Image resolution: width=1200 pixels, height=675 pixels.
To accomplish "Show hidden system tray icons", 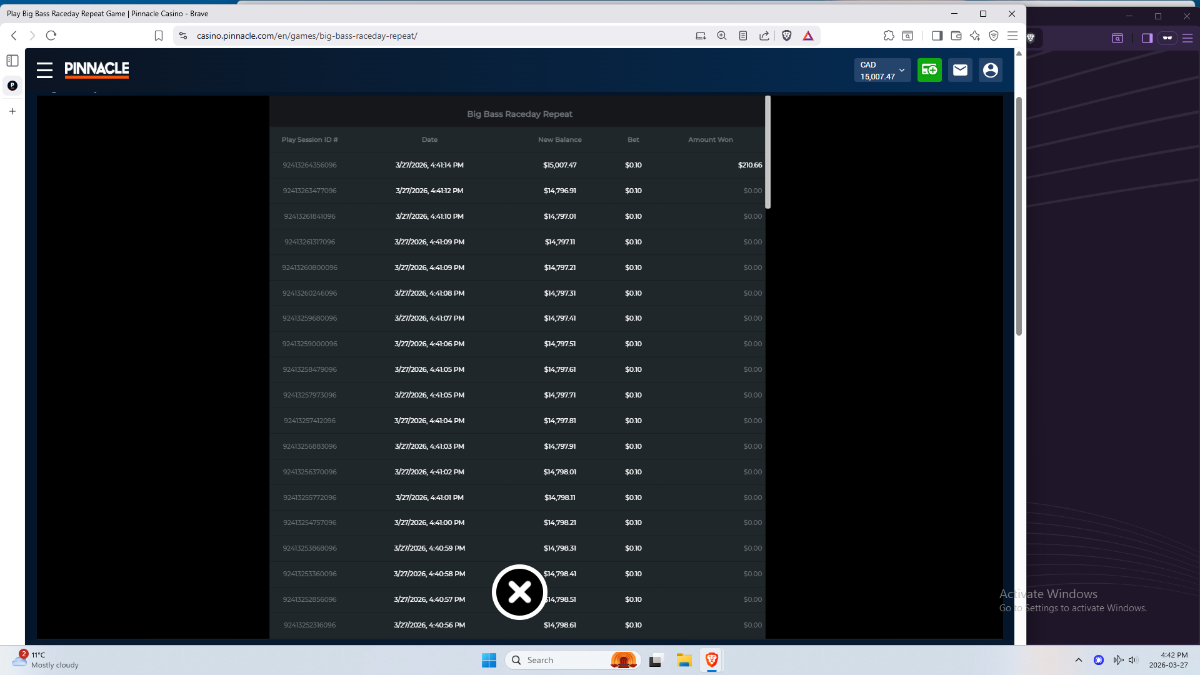I will (1078, 660).
